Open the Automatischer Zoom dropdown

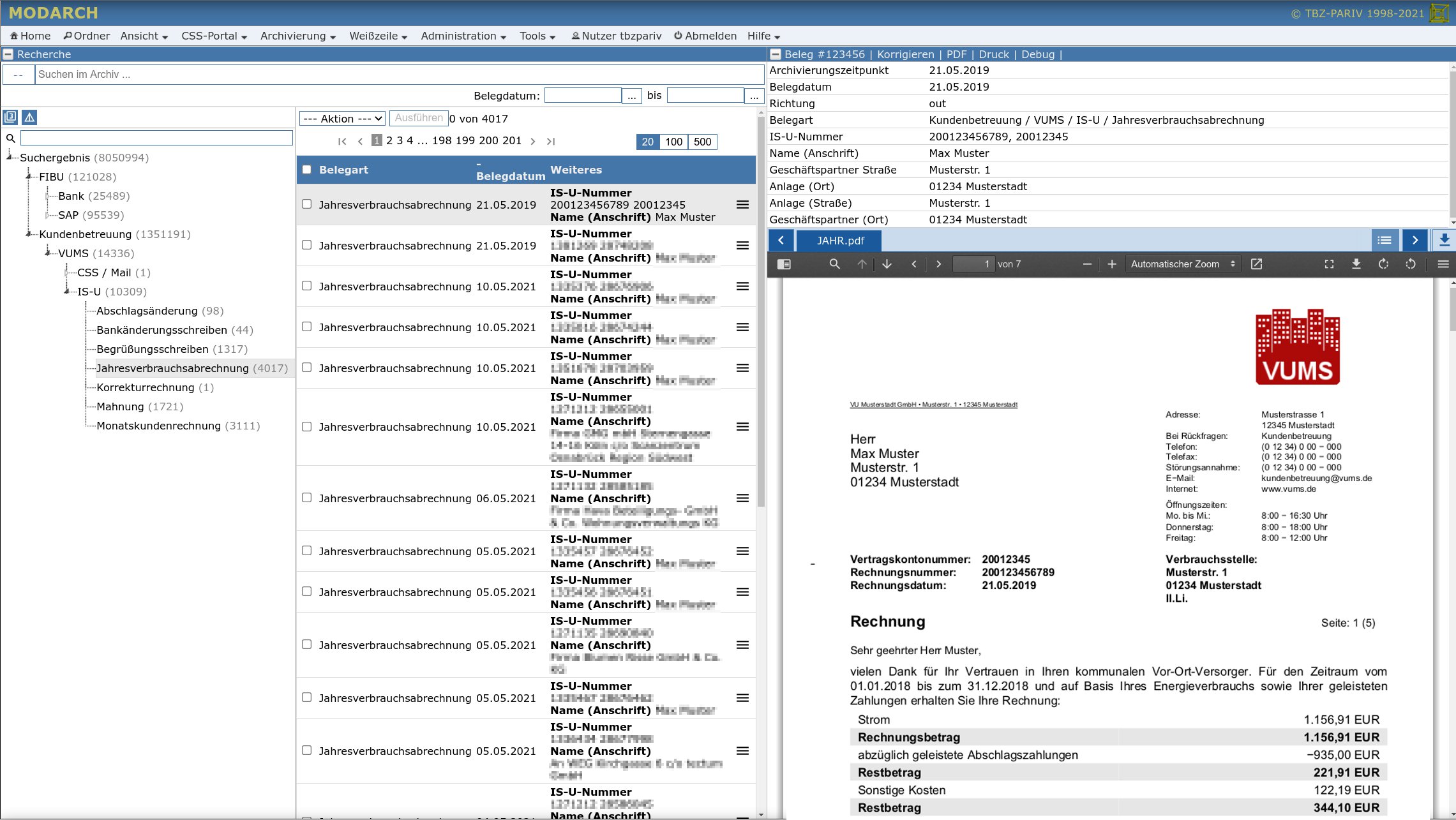[x=1183, y=264]
